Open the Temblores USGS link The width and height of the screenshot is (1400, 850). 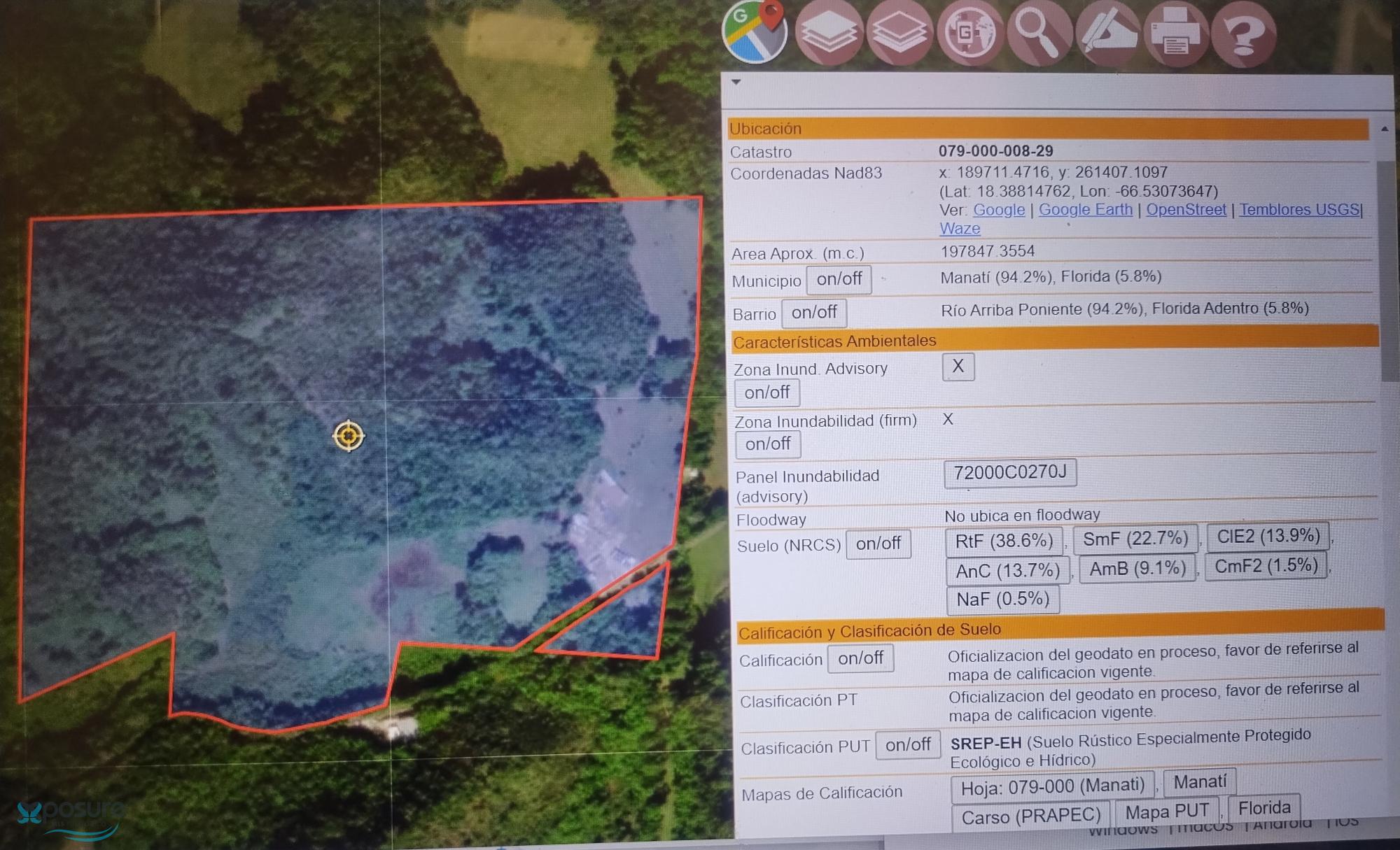[1298, 209]
